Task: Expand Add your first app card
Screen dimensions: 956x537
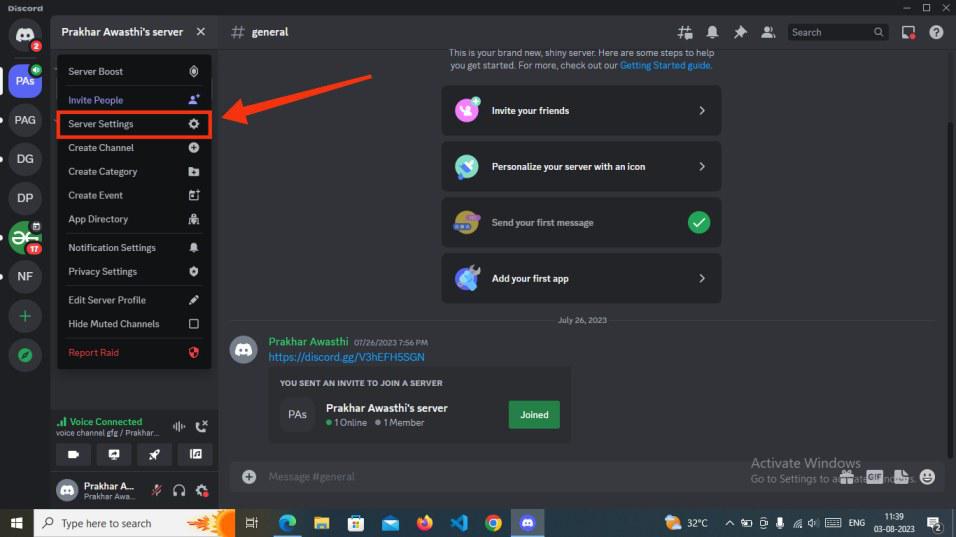Action: click(x=581, y=279)
